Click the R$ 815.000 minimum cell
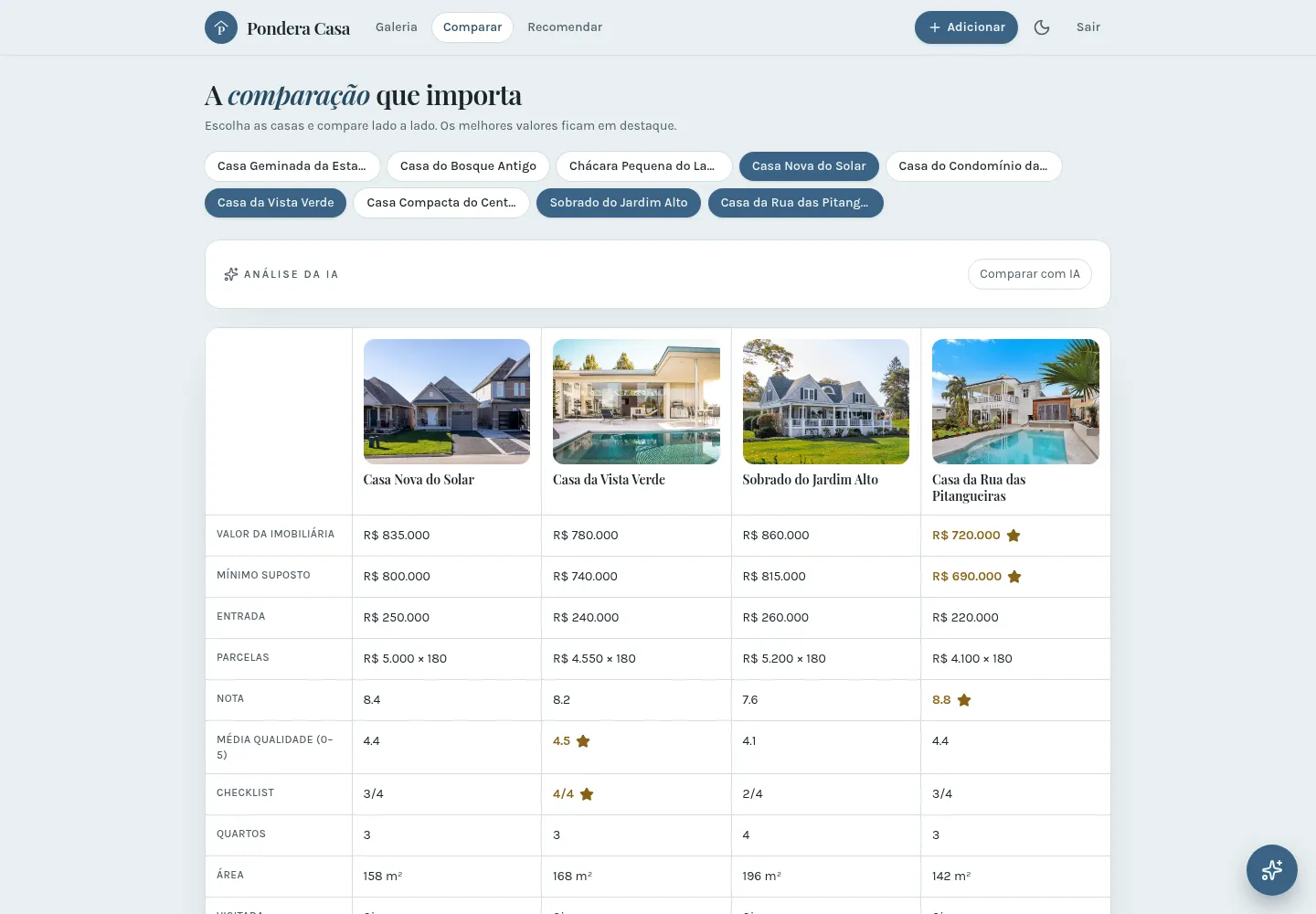 pyautogui.click(x=826, y=577)
